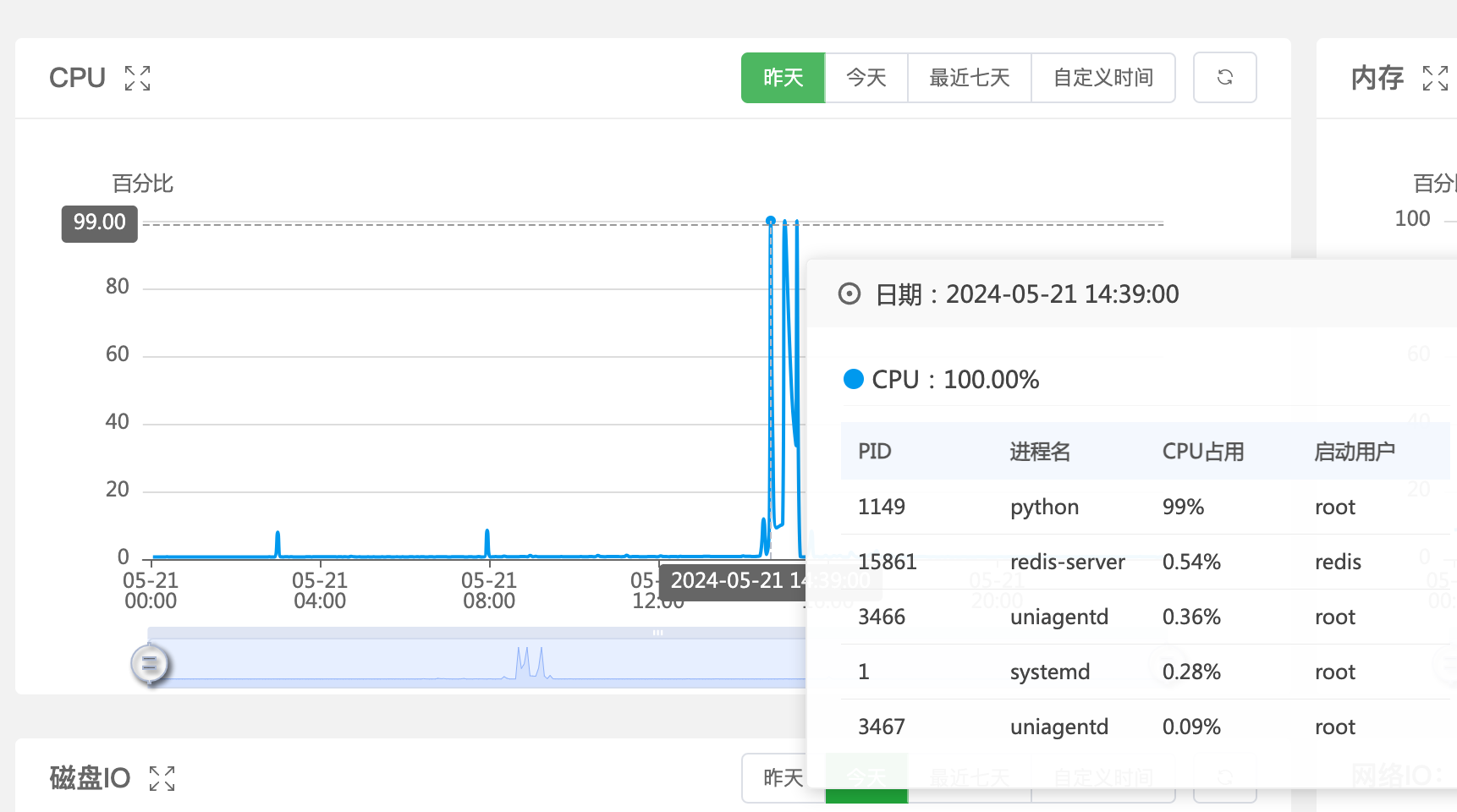This screenshot has height=812, width=1457.
Task: Click PID 1149 in process table
Action: (x=882, y=507)
